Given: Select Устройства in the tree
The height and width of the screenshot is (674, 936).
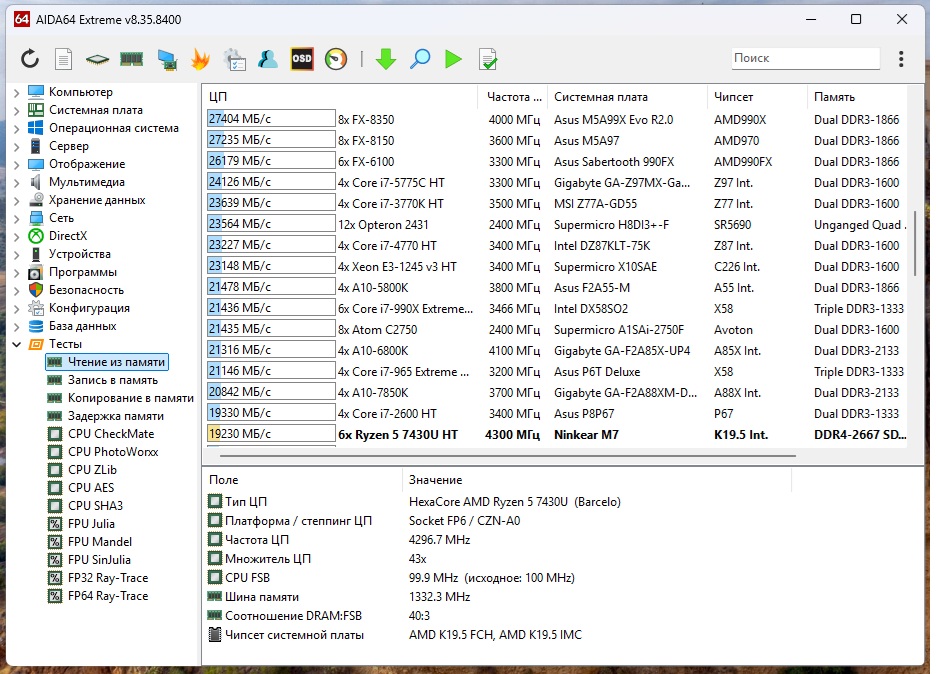Looking at the screenshot, I should [x=79, y=254].
